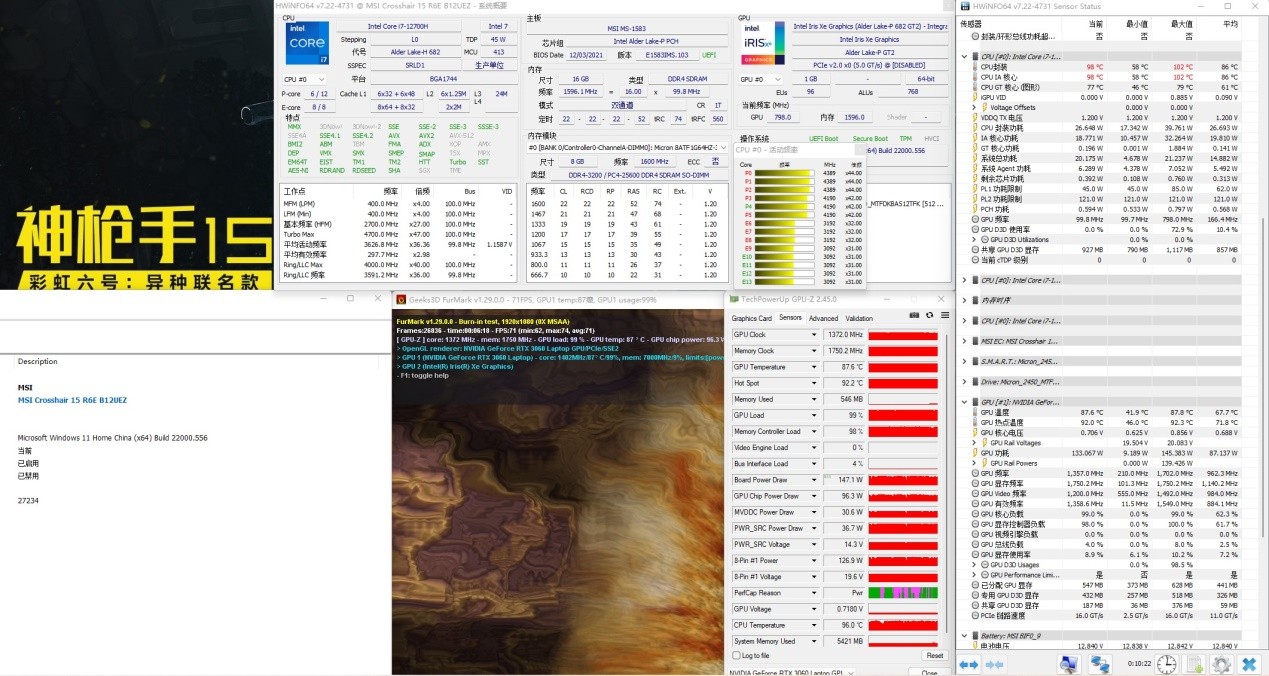
Task: Expand the GPU D3D Usages subgroup
Action: [x=975, y=565]
